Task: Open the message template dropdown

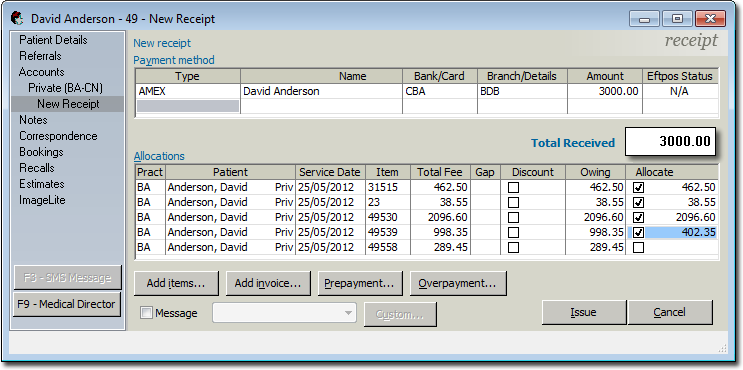Action: (284, 313)
